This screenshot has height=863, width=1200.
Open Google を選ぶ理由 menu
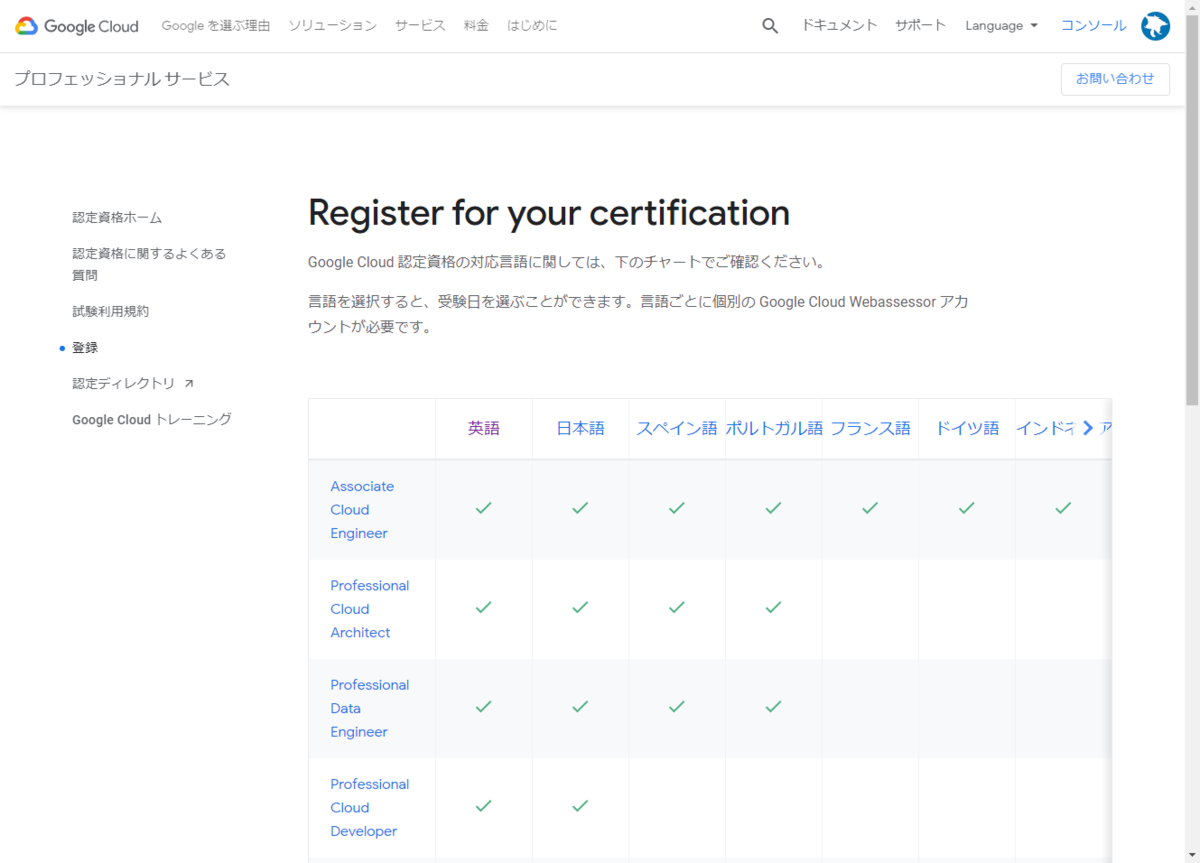216,26
